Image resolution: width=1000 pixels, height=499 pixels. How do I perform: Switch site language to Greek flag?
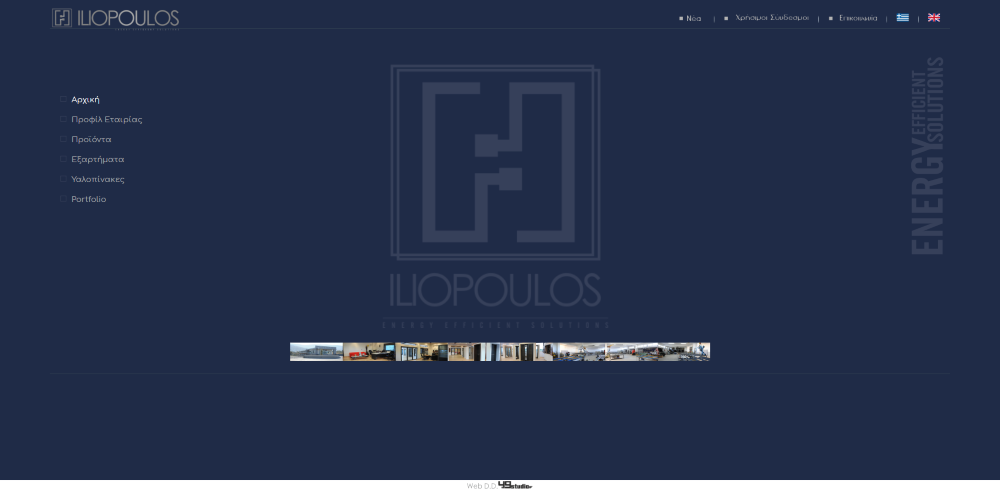(902, 18)
